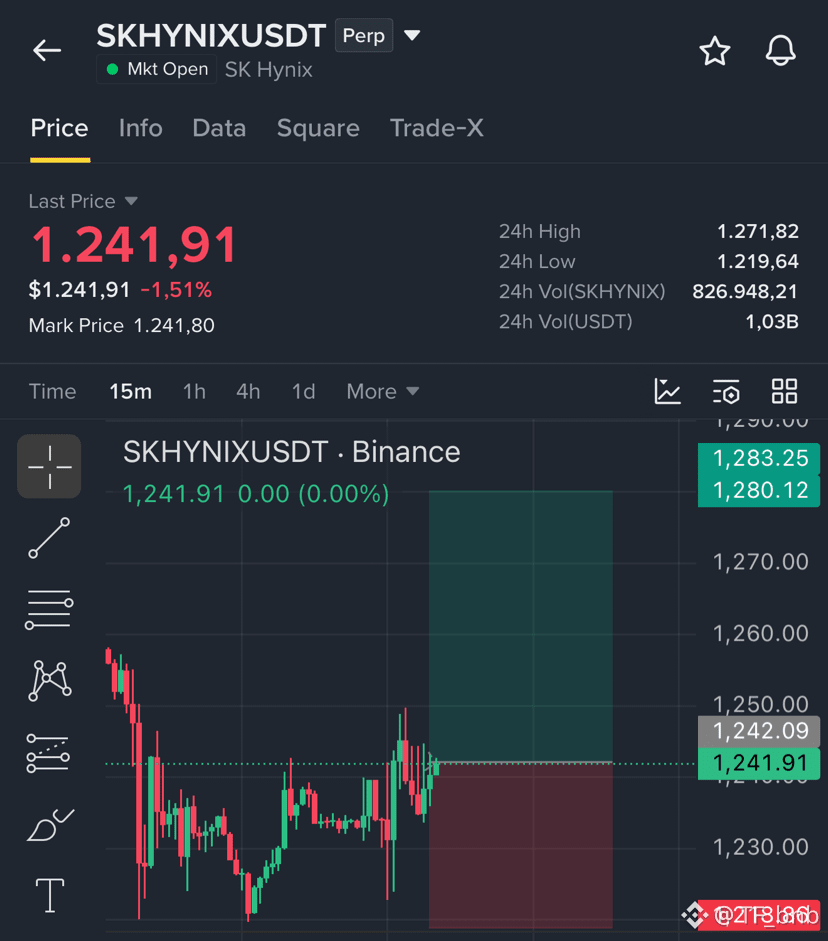Tap the -1,51% change percentage
This screenshot has height=941, width=828.
click(176, 290)
